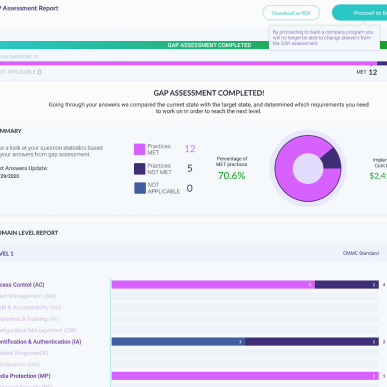
Task: Select the Access Control (AC) domain label
Action: [22, 285]
